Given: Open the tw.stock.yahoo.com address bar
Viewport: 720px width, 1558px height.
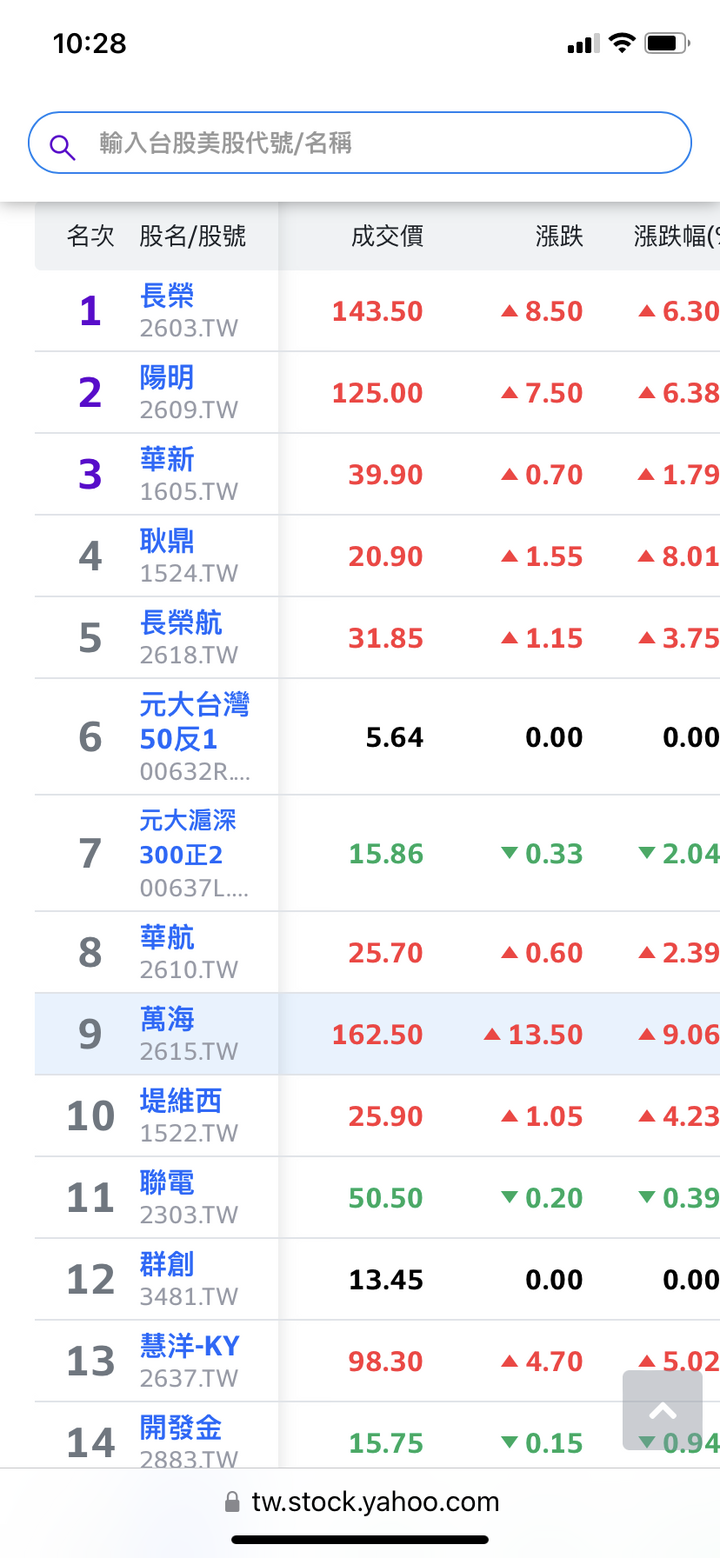Looking at the screenshot, I should point(360,1501).
